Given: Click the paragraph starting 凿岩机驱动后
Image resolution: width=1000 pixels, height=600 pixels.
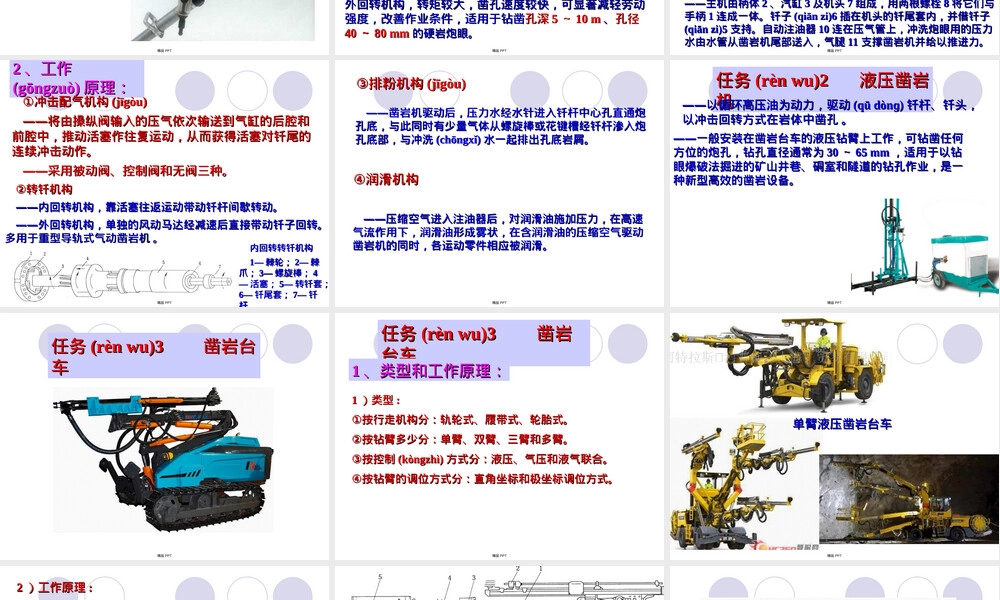Looking at the screenshot, I should (x=501, y=126).
